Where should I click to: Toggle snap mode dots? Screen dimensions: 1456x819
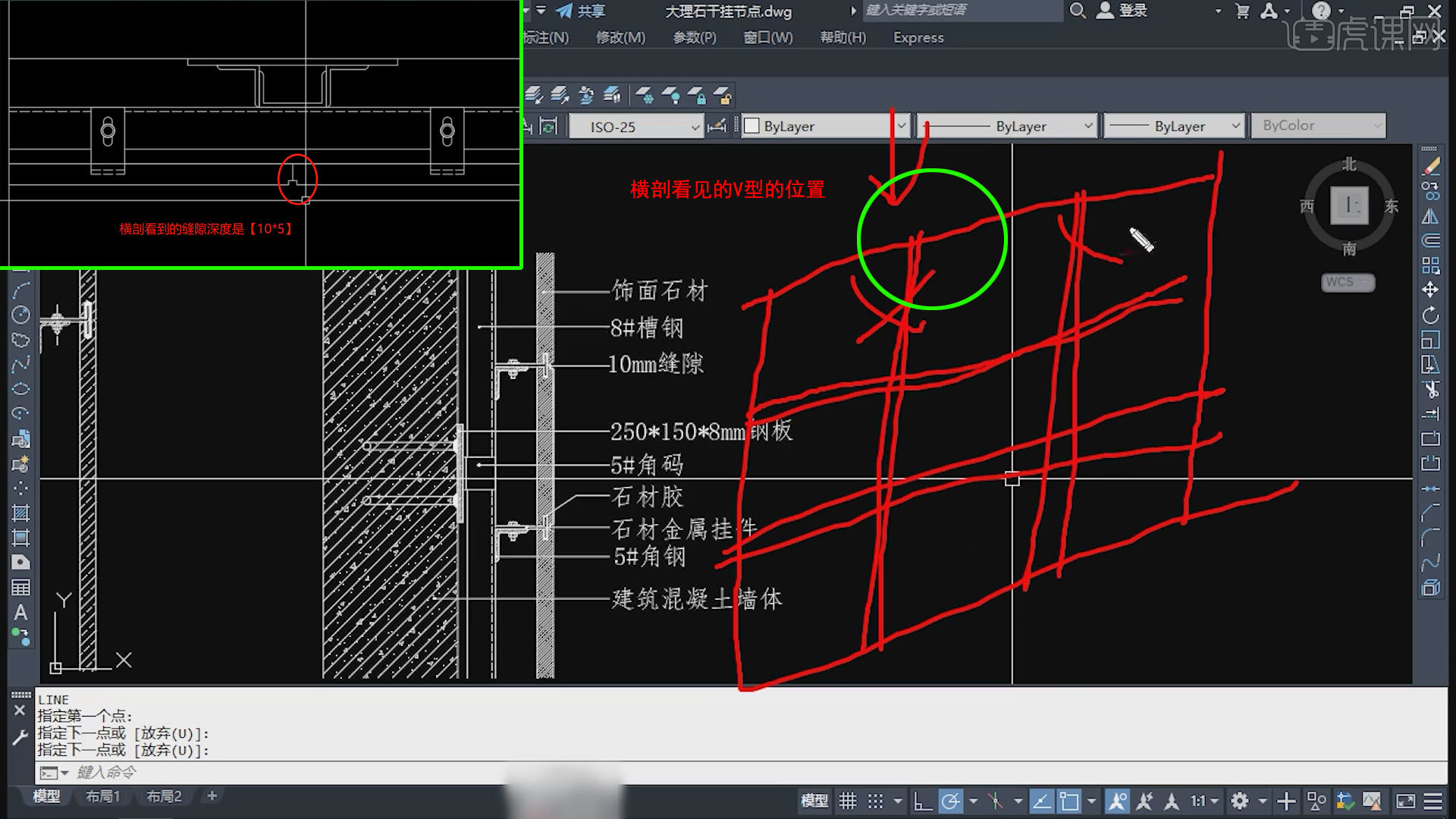(875, 801)
